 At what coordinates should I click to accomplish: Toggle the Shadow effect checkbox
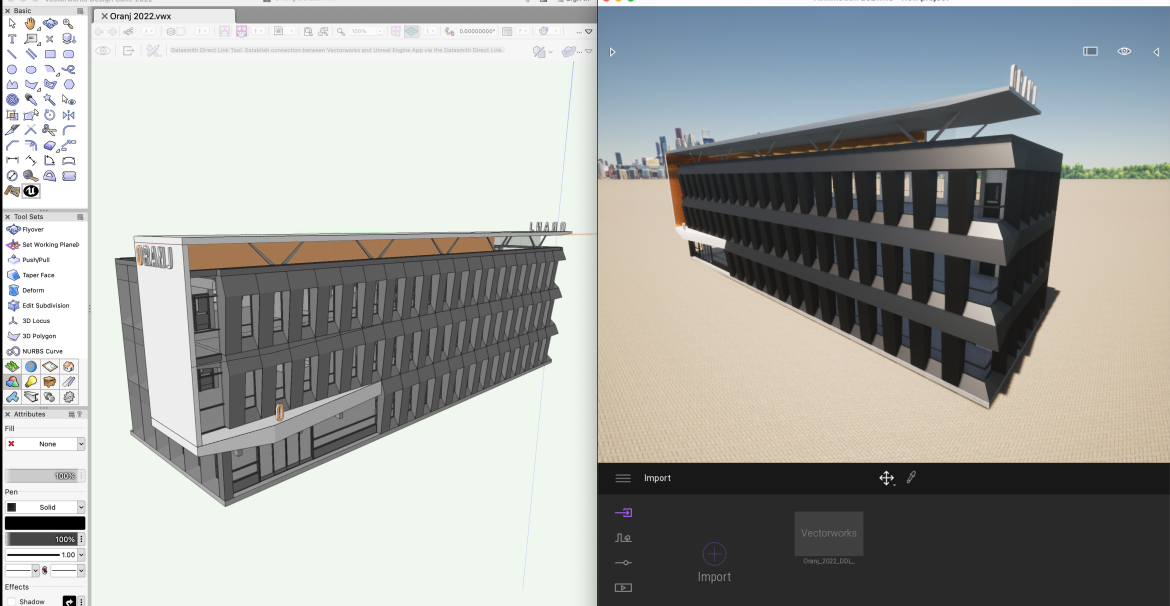click(11, 602)
